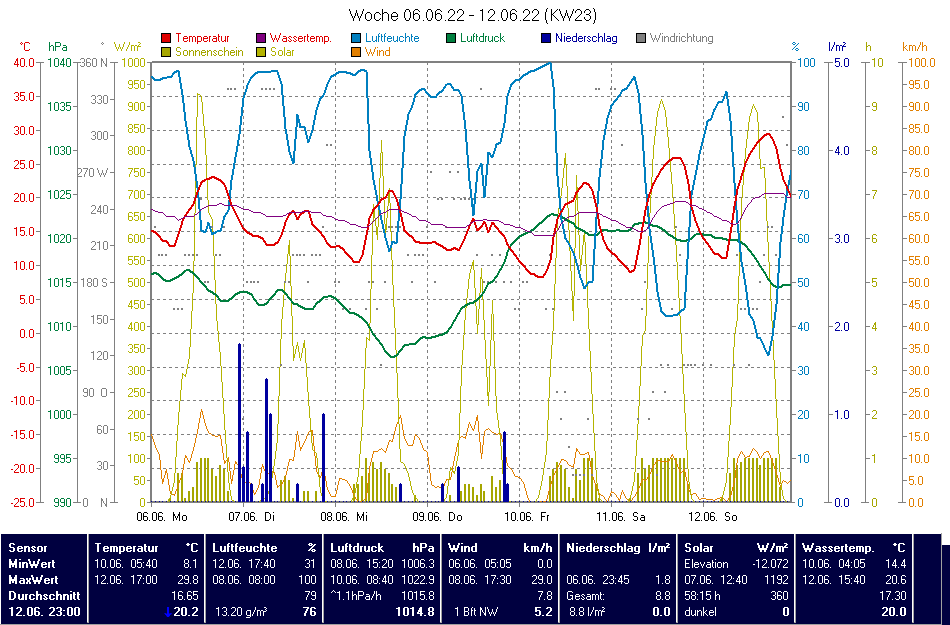Image resolution: width=950 pixels, height=625 pixels.
Task: Click the '12.06. 23:00' timestamp row label
Action: (x=44, y=612)
